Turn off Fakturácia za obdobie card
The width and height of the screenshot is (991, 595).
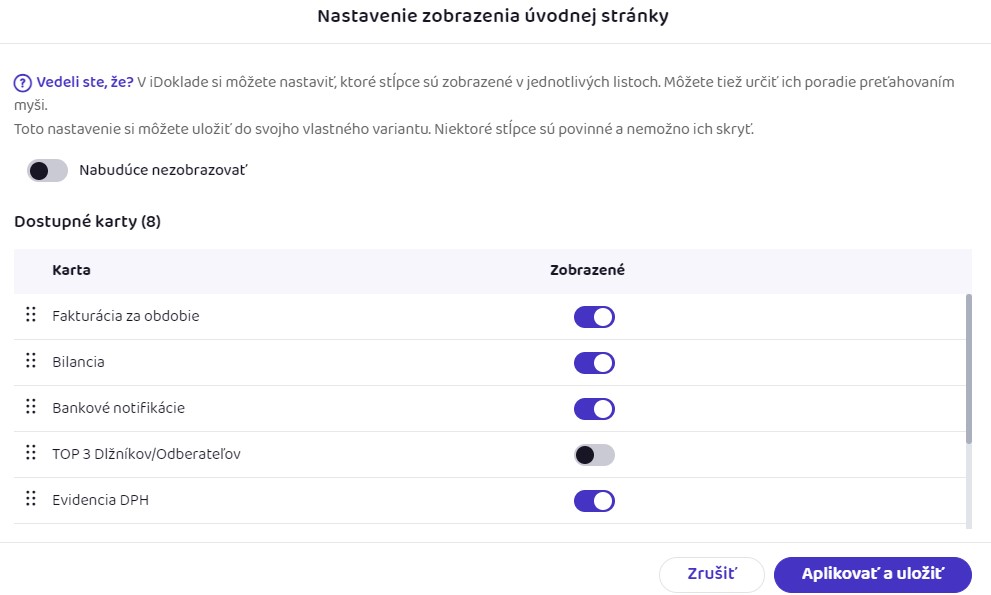(x=594, y=317)
